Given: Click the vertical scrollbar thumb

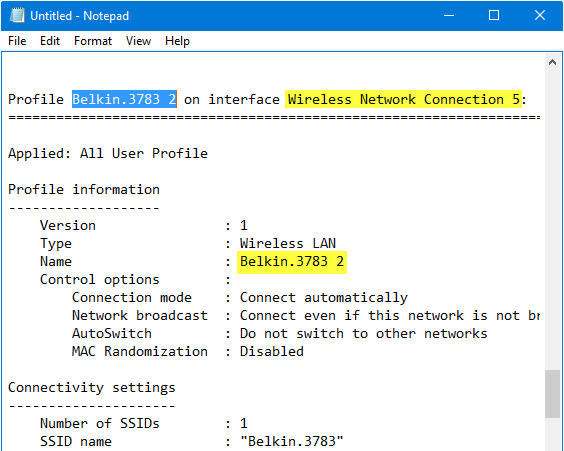Looking at the screenshot, I should (x=552, y=394).
